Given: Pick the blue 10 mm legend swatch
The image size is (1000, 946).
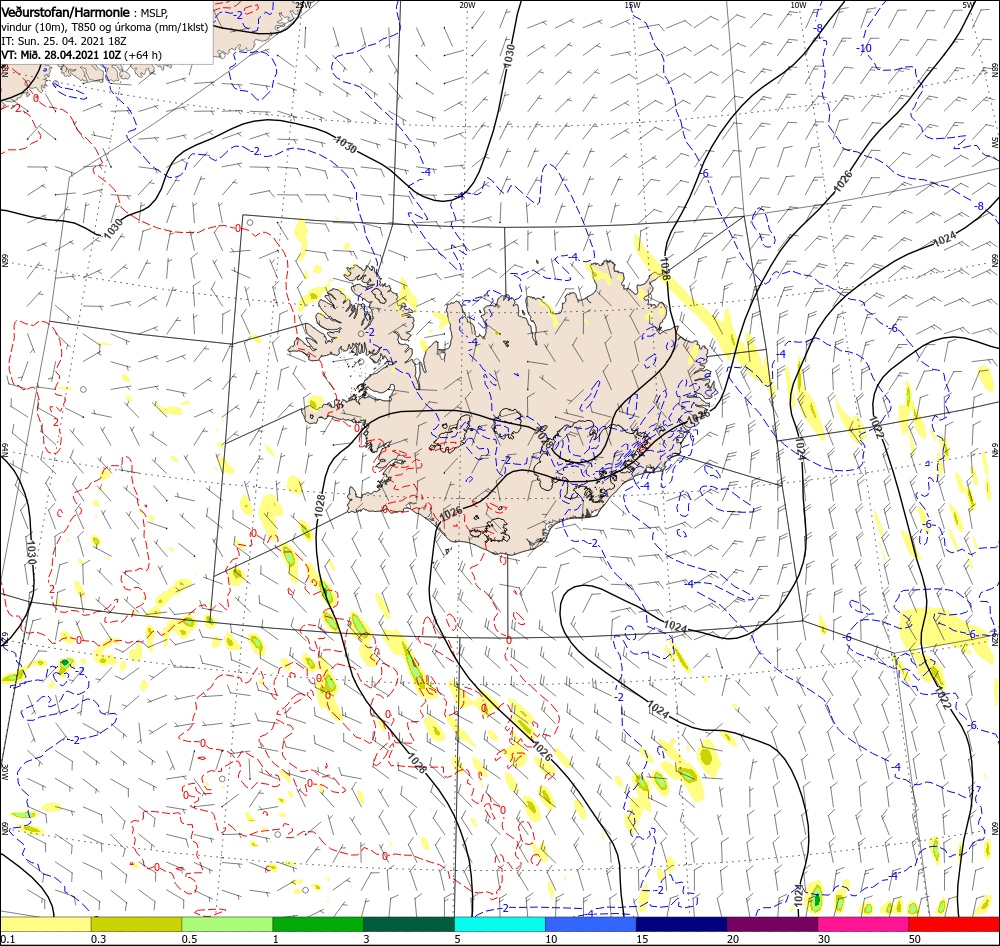Looking at the screenshot, I should point(591,924).
